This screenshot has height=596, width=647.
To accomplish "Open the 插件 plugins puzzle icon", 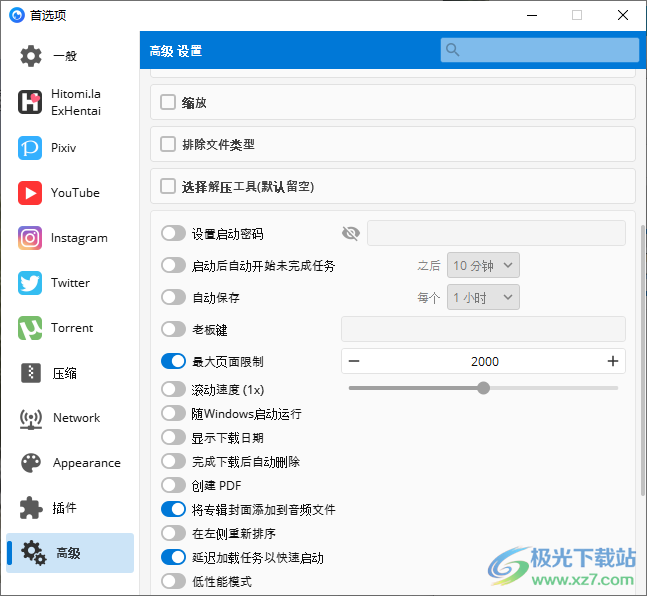I will click(x=31, y=508).
